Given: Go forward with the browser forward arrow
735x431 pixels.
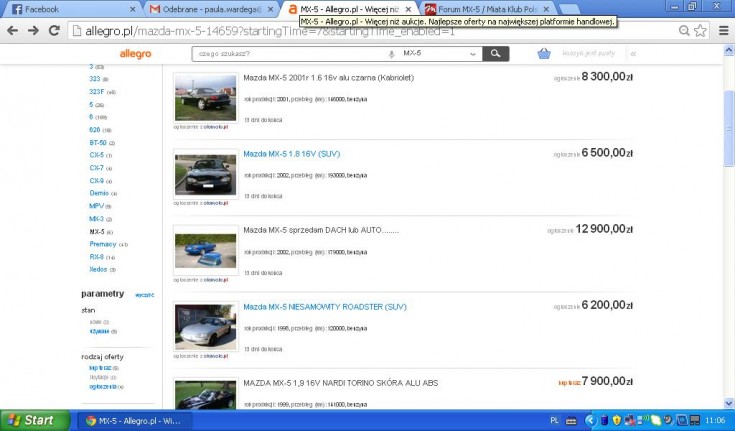Looking at the screenshot, I should 33,31.
